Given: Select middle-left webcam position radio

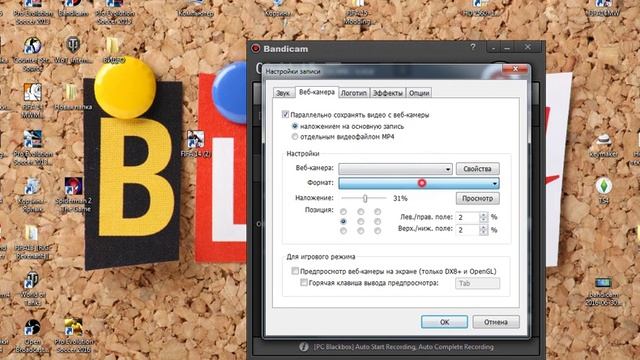Looking at the screenshot, I should point(343,221).
